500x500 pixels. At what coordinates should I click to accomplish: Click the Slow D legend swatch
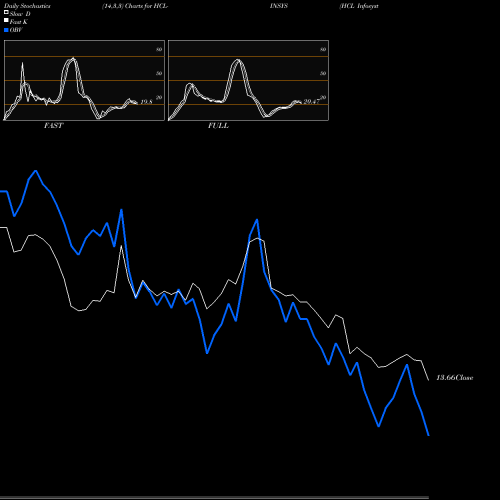(6, 12)
